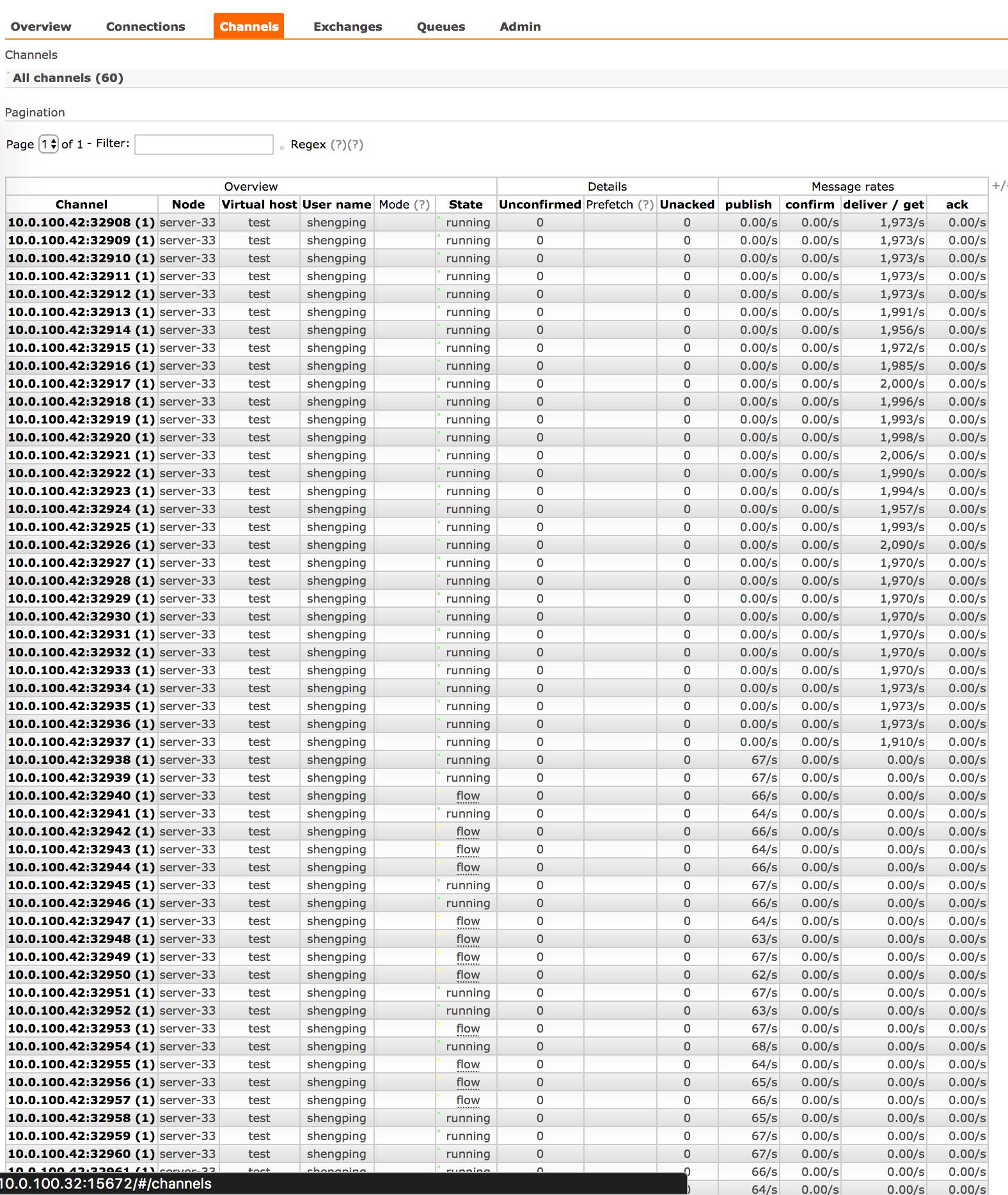1008x1195 pixels.
Task: Sort table by Channel column header
Action: [x=81, y=205]
